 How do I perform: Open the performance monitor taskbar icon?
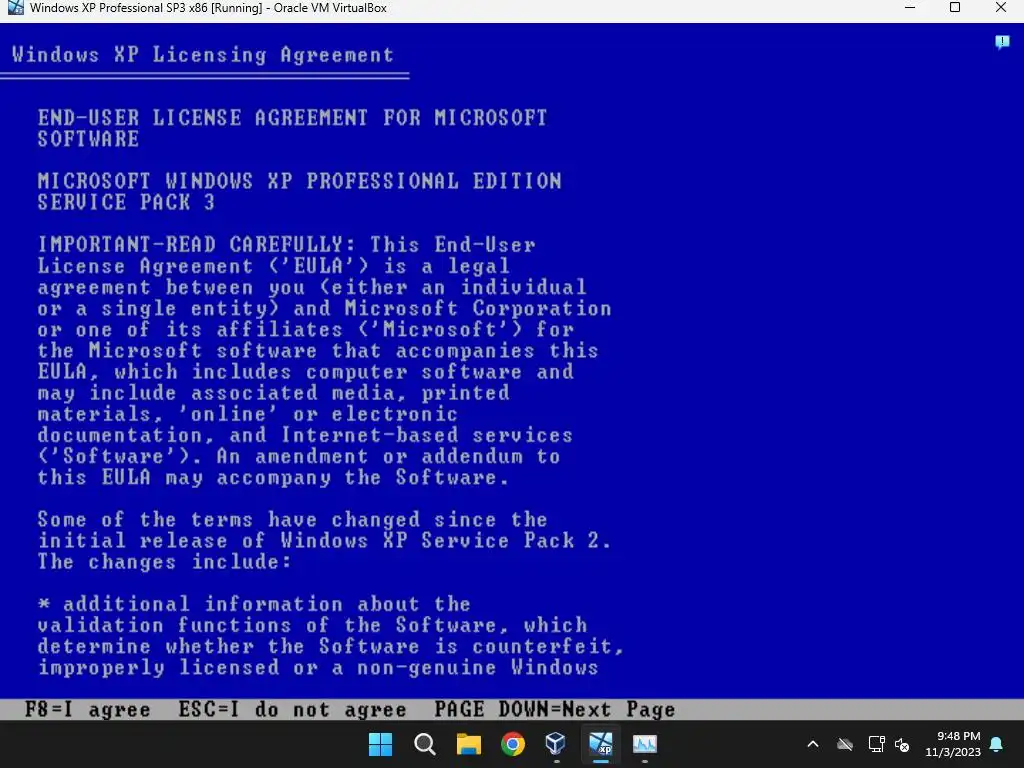click(x=645, y=744)
